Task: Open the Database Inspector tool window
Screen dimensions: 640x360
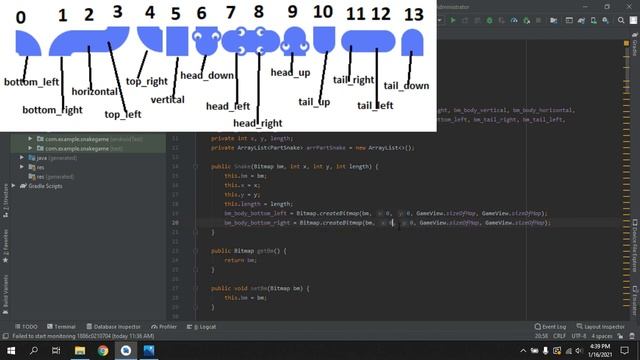Action: (113, 327)
